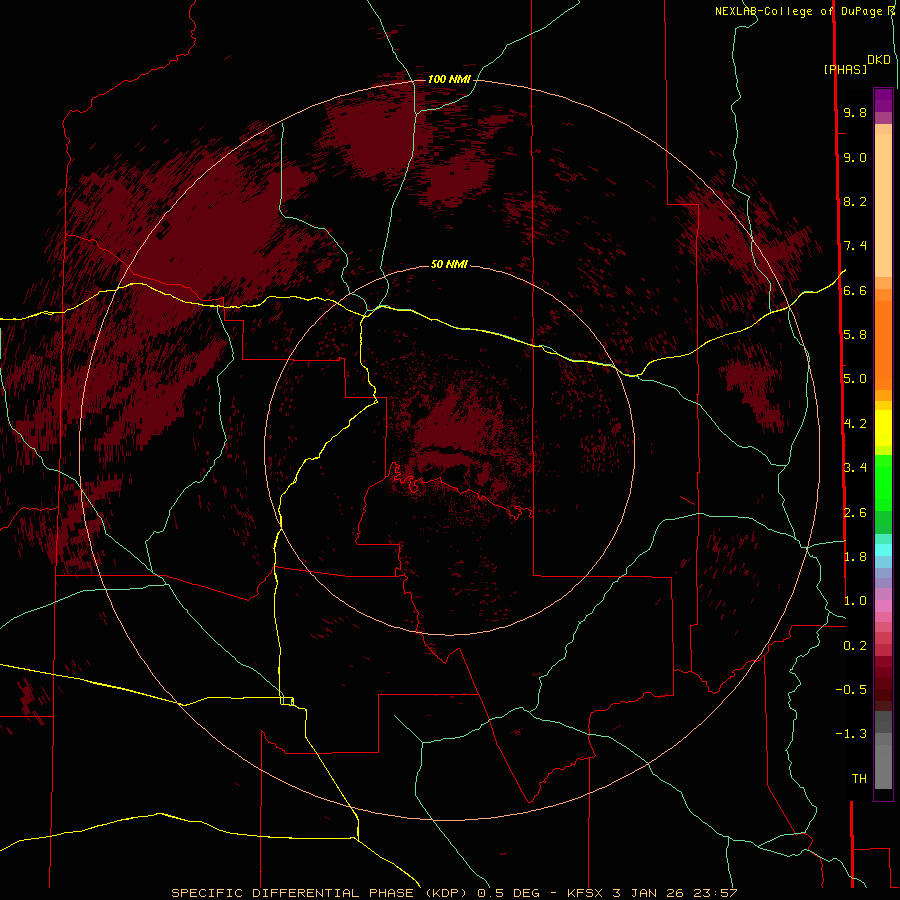Screen dimensions: 900x900
Task: Click the 4.2 scale value
Action: [855, 424]
